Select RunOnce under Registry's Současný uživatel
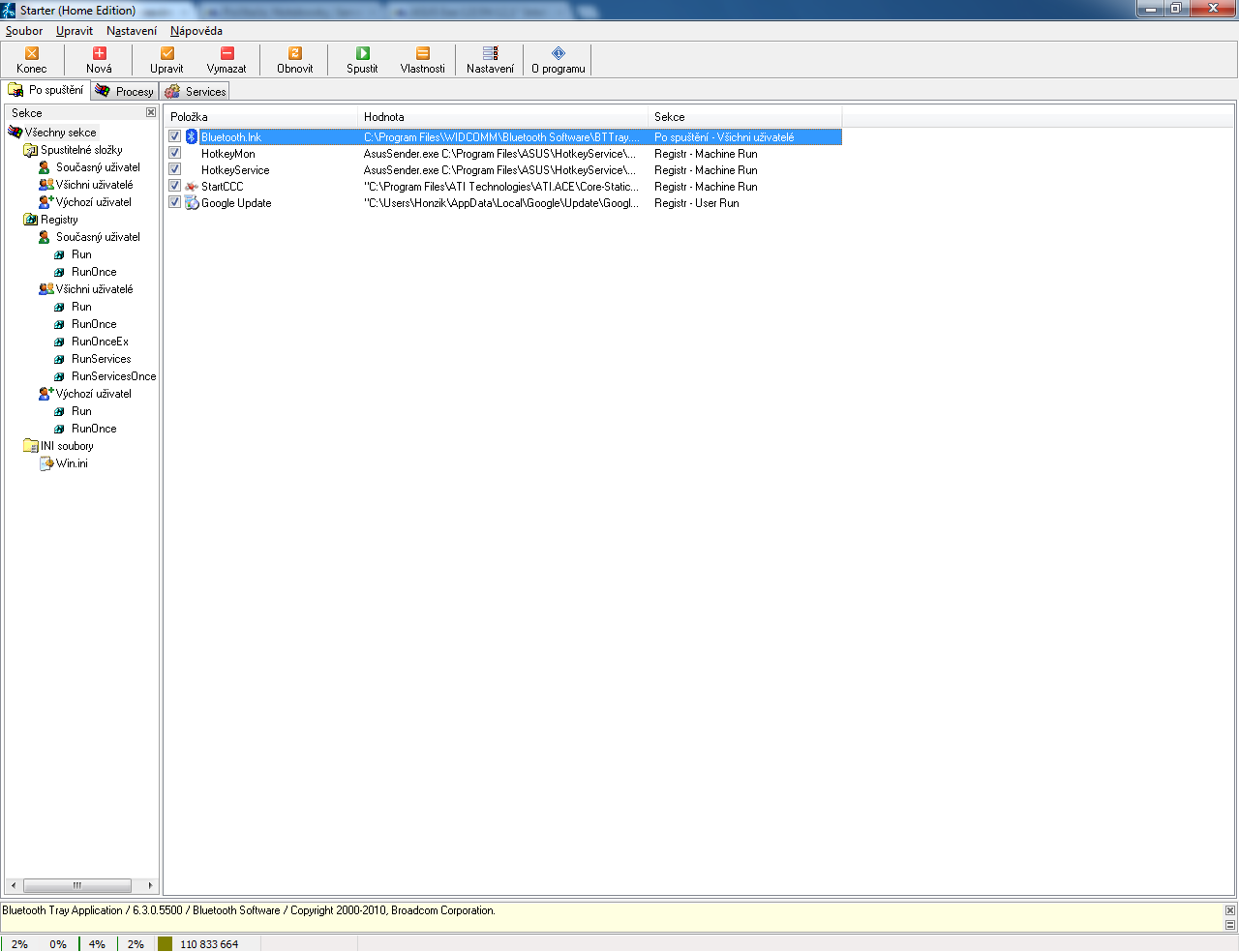 tap(94, 272)
